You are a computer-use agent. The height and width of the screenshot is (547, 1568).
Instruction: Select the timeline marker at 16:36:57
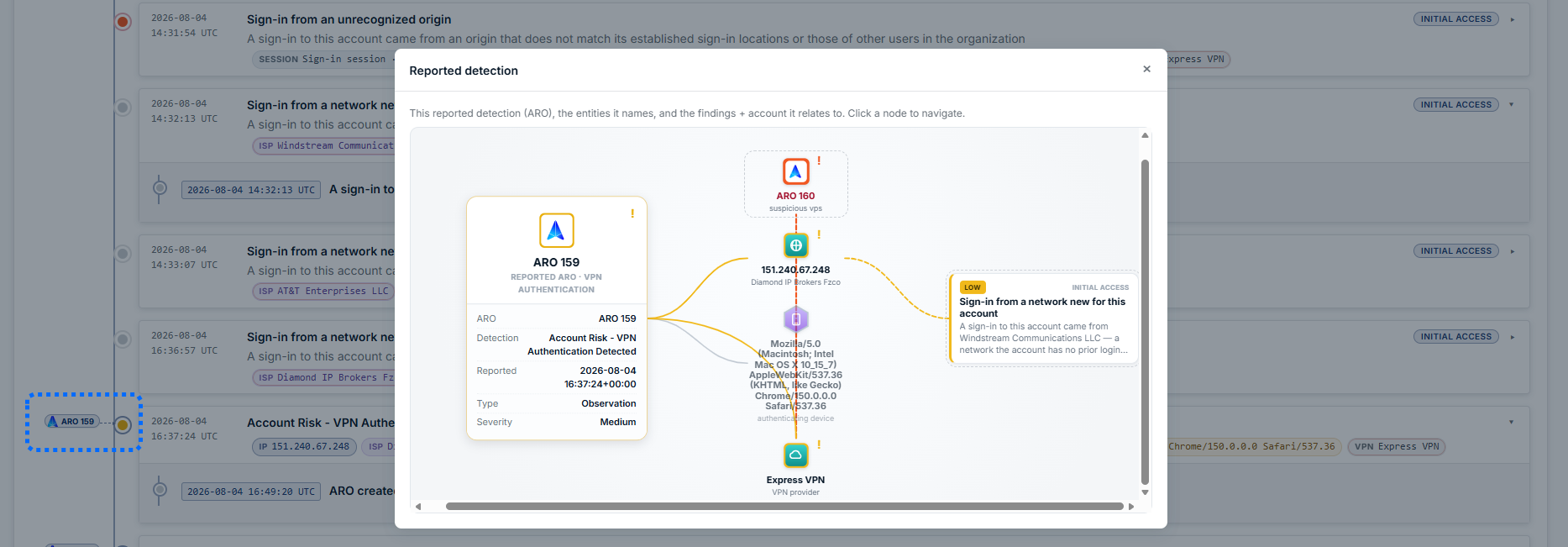123,339
